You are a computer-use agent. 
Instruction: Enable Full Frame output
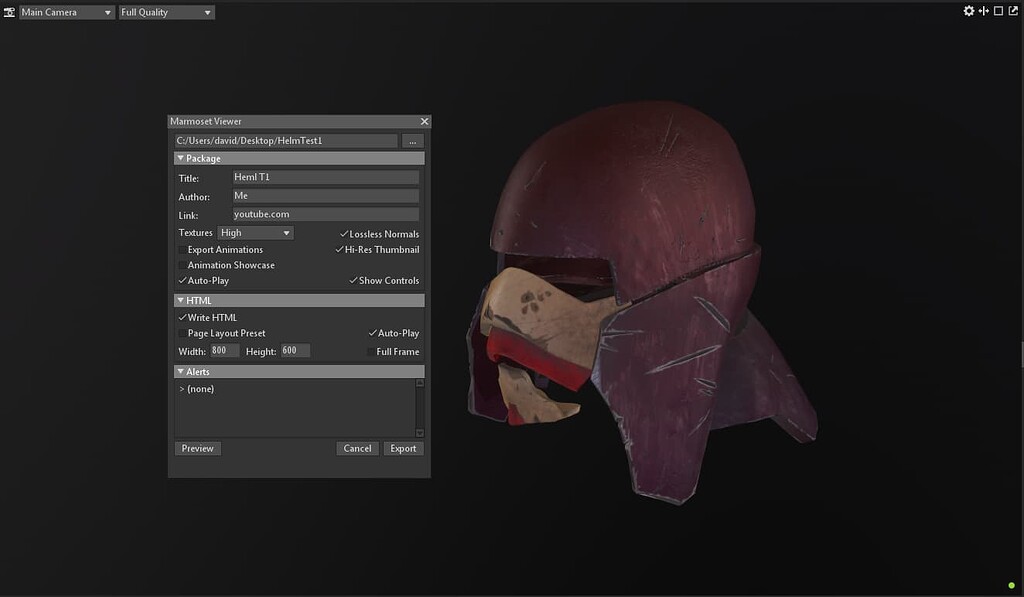point(371,351)
